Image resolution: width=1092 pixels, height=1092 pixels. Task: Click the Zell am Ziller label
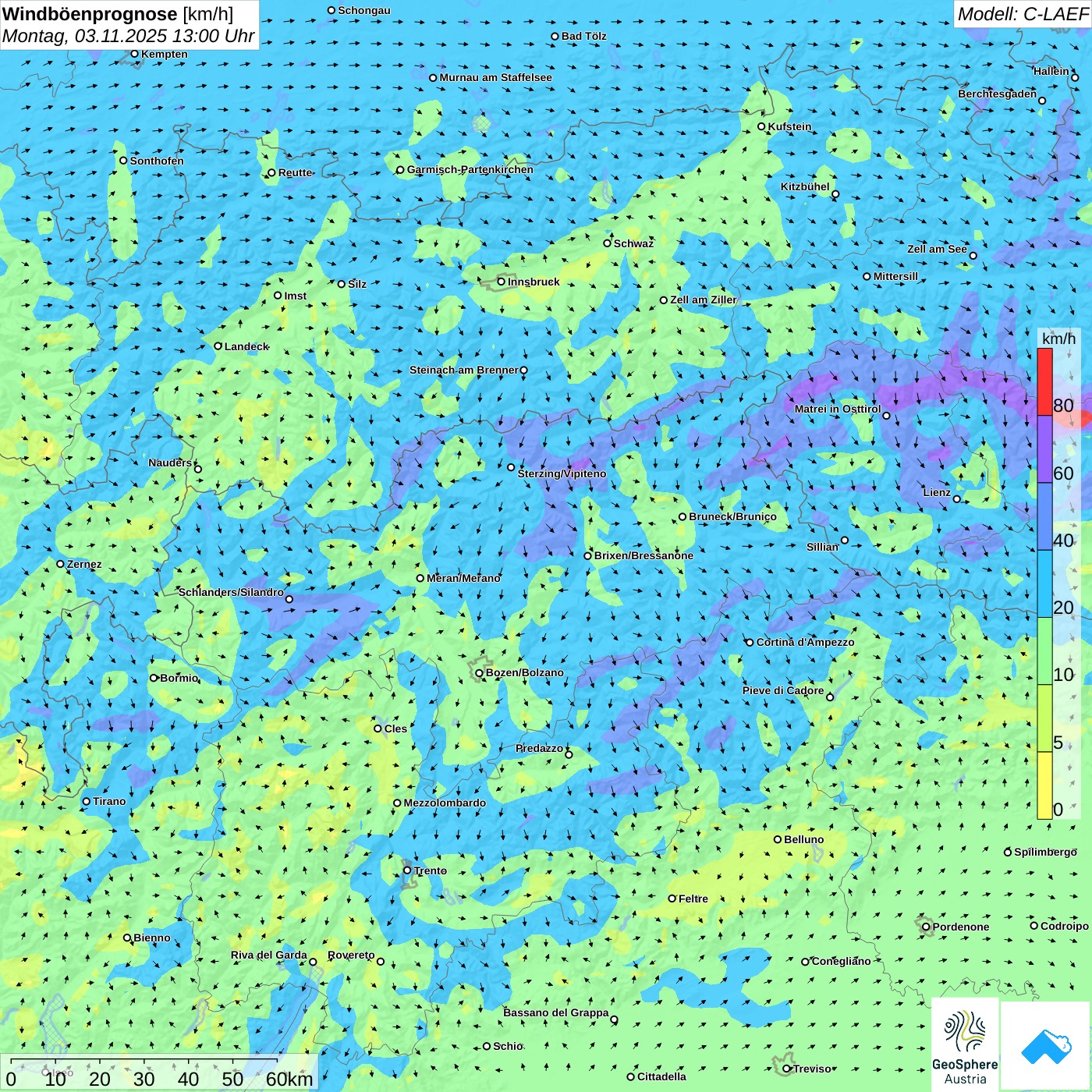pyautogui.click(x=704, y=300)
